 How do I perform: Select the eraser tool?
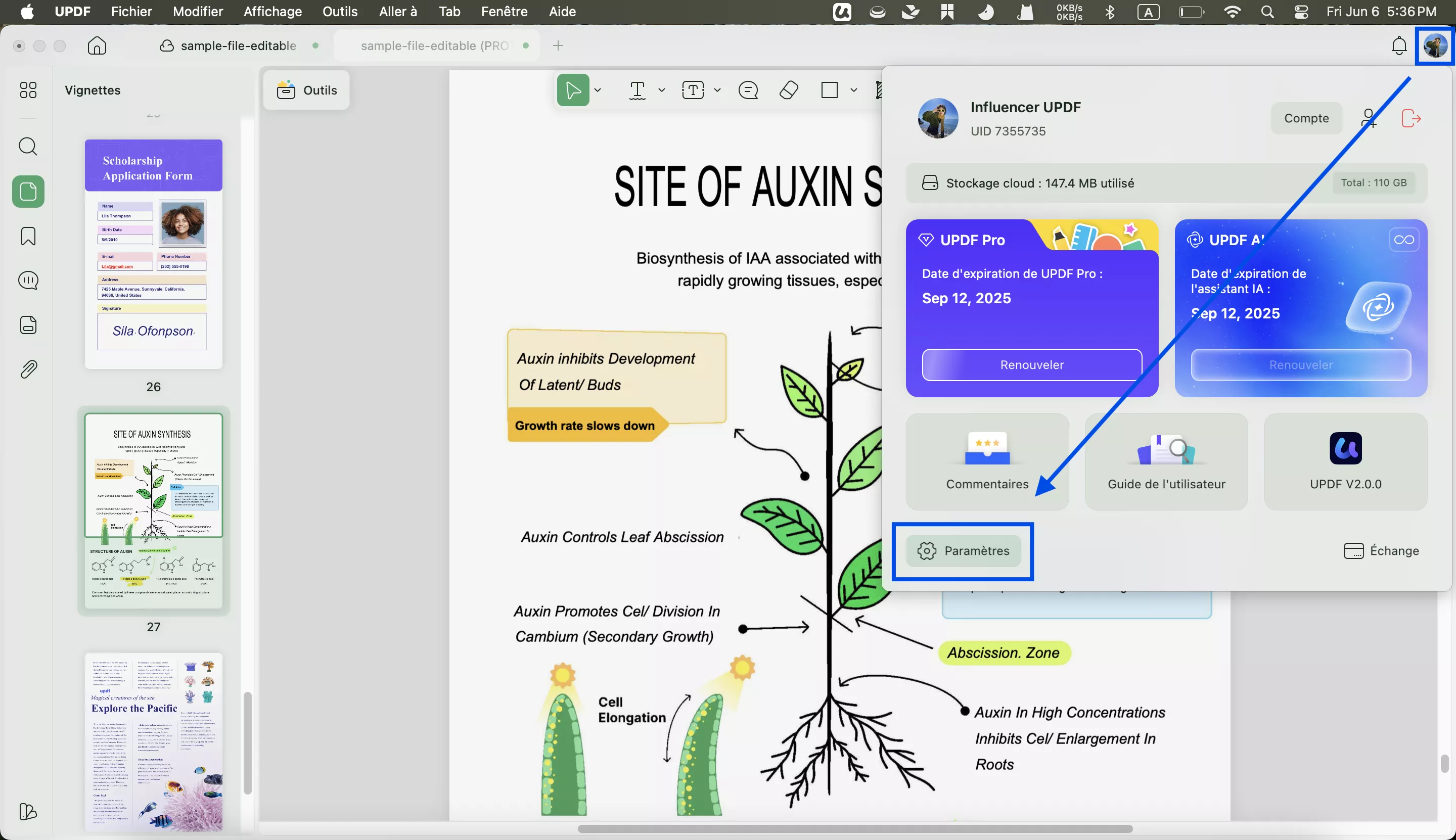pos(788,90)
